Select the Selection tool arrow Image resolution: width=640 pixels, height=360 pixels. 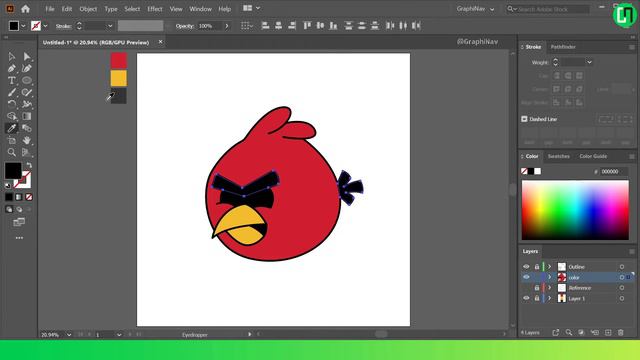coord(11,56)
